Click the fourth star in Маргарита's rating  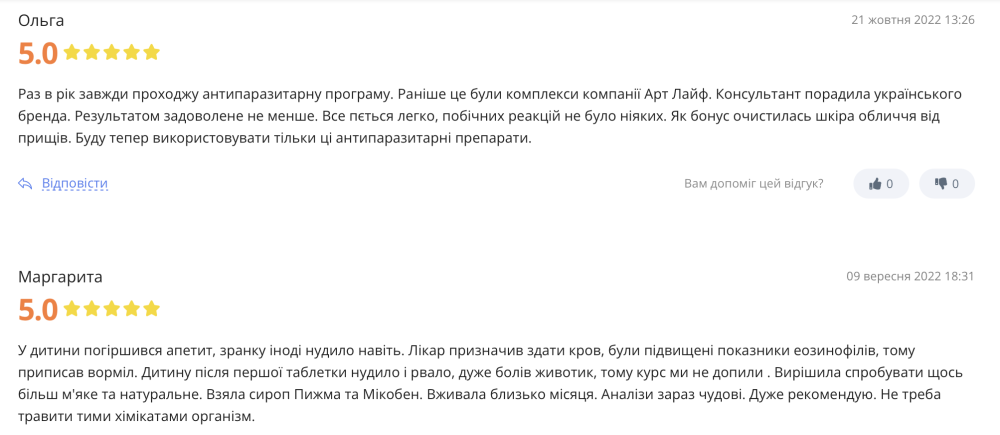pos(131,309)
